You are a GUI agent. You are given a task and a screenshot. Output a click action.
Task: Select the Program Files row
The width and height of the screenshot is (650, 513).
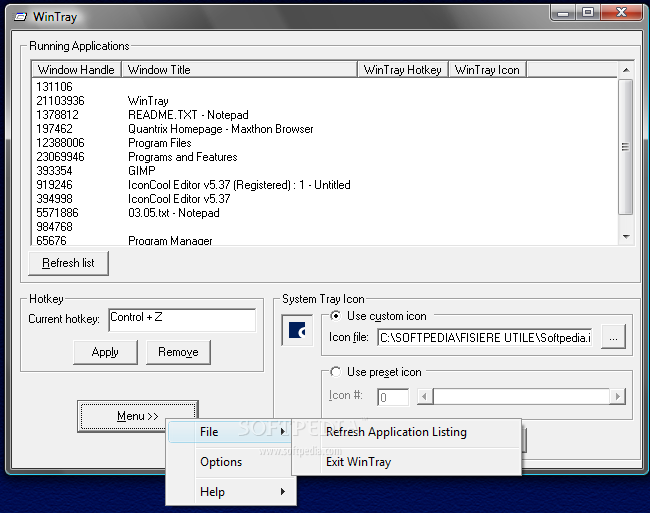point(324,143)
